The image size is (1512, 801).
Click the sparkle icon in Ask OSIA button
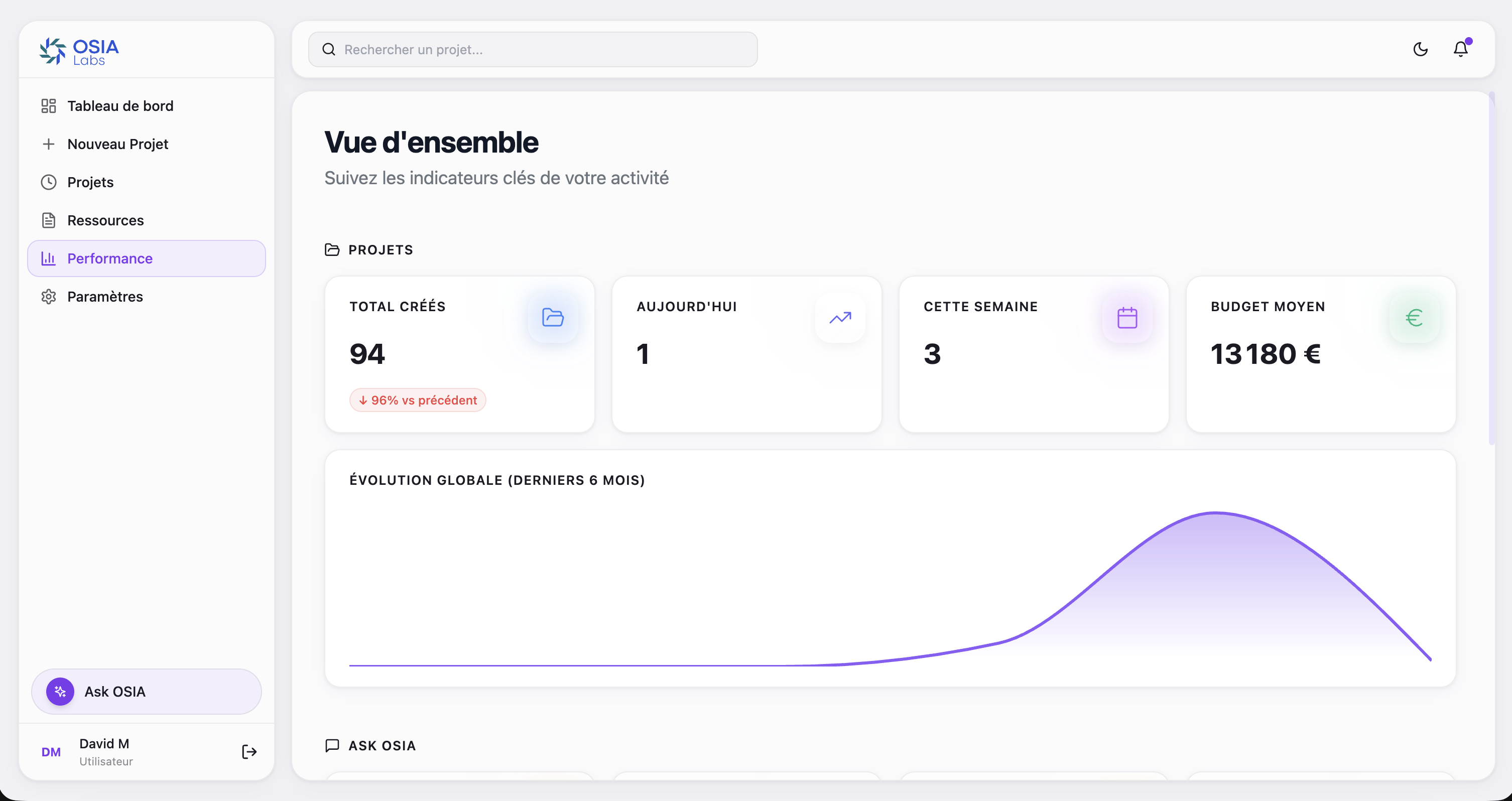click(60, 692)
